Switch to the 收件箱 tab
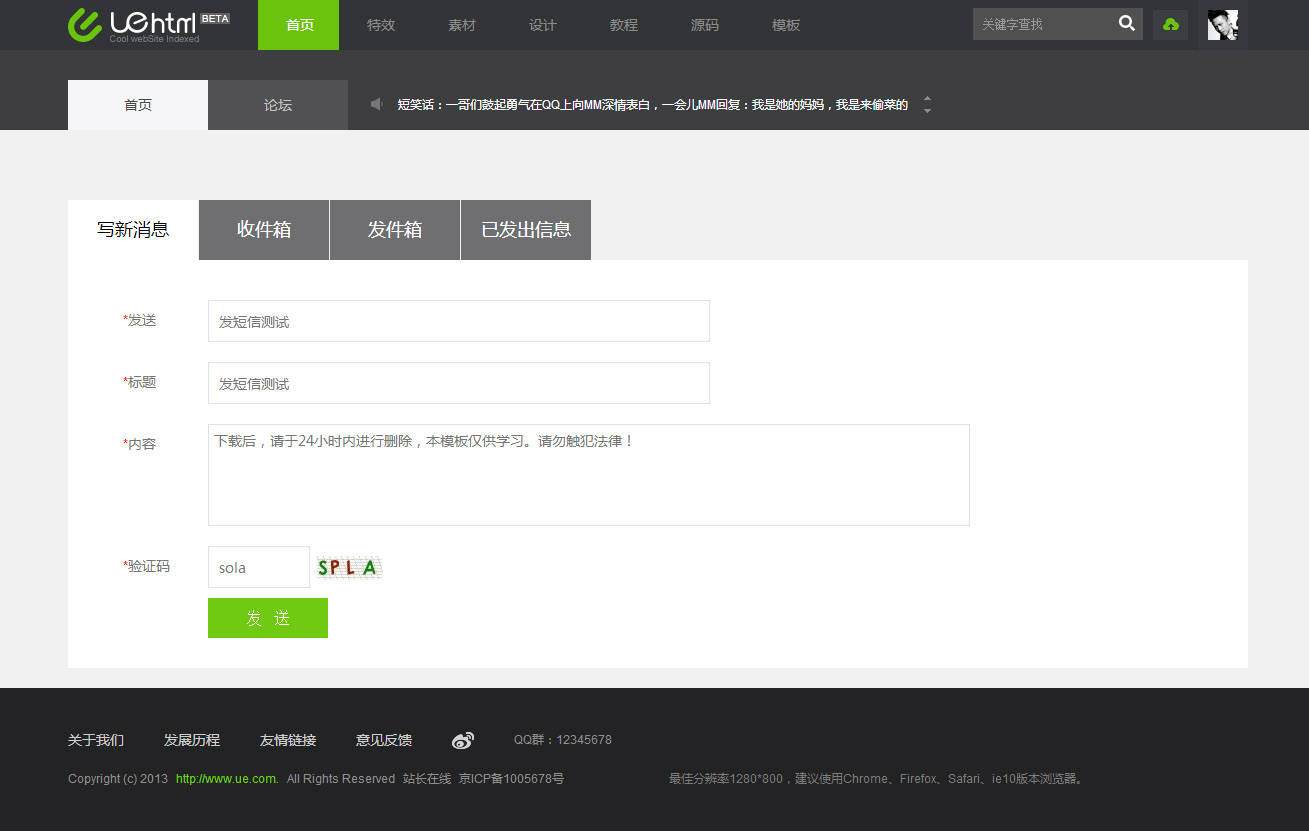The image size is (1309, 831). click(x=264, y=230)
